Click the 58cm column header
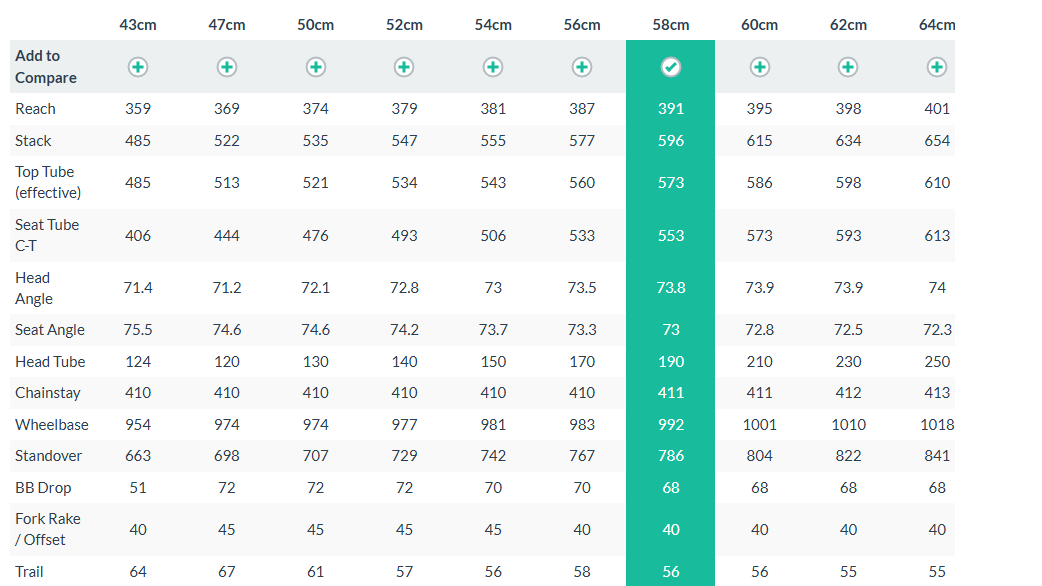The image size is (1042, 586). tap(671, 24)
